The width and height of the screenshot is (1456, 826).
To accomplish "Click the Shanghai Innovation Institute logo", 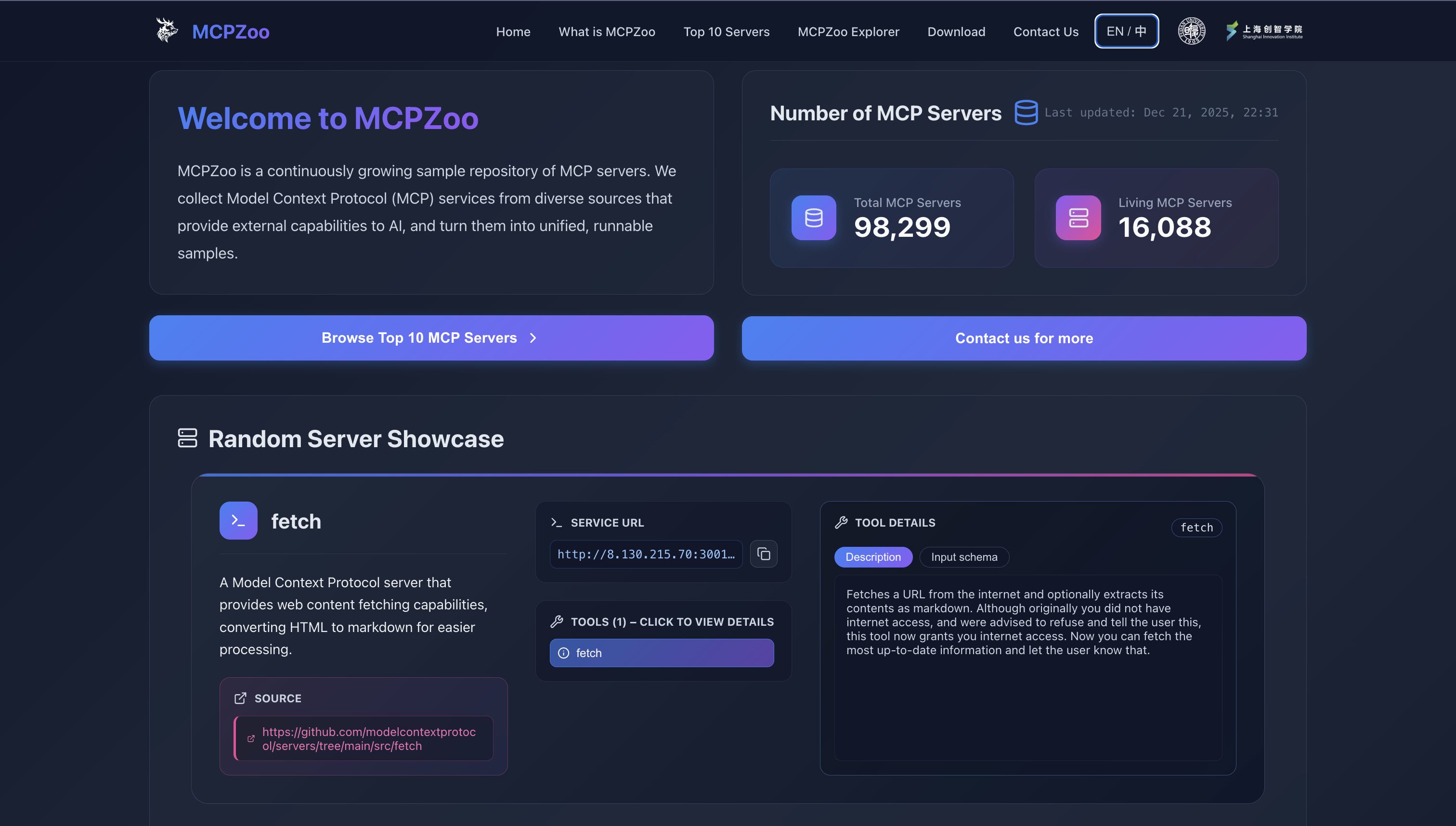I will pos(1264,31).
